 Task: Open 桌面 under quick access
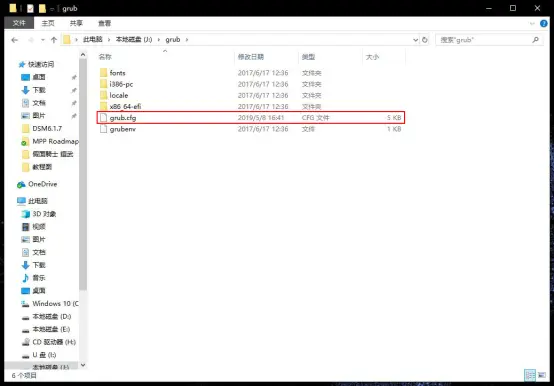point(39,77)
